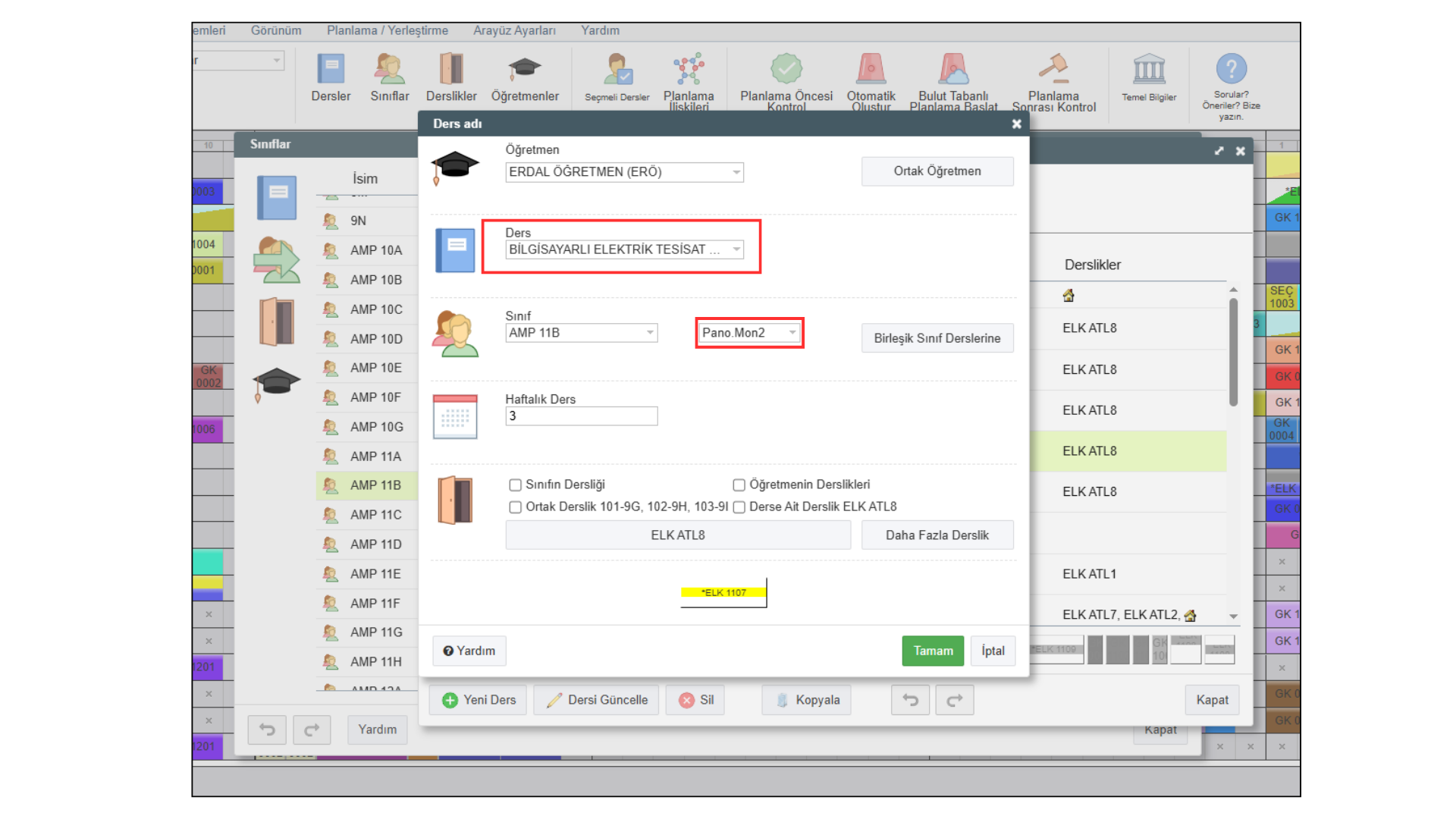Click the Planlama İlişkileri icon
Image resolution: width=1456 pixels, height=819 pixels.
pyautogui.click(x=689, y=70)
